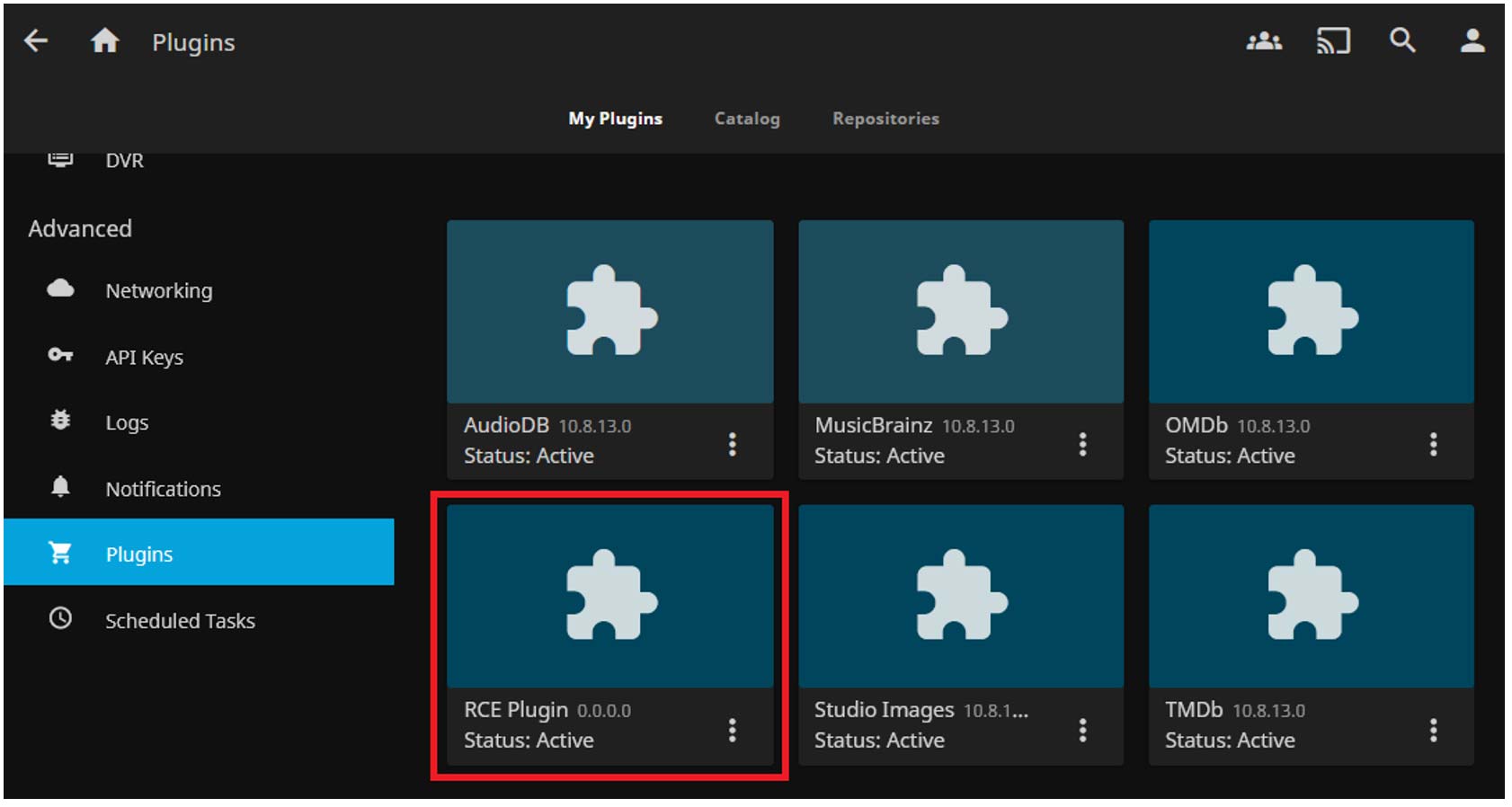Click the Cast to device icon
The image size is (1512, 807).
(1333, 40)
